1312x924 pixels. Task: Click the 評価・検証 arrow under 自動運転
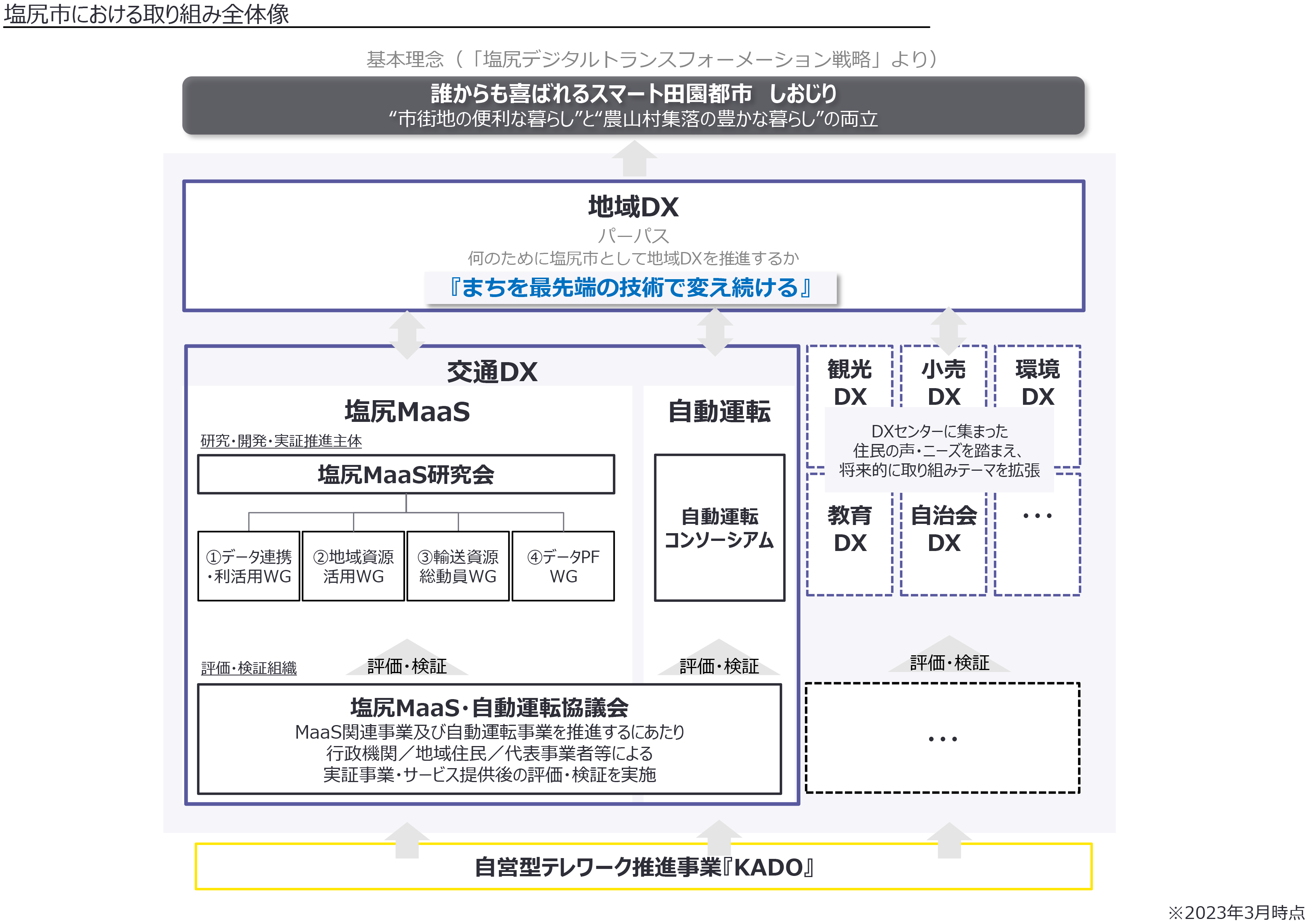point(719,662)
